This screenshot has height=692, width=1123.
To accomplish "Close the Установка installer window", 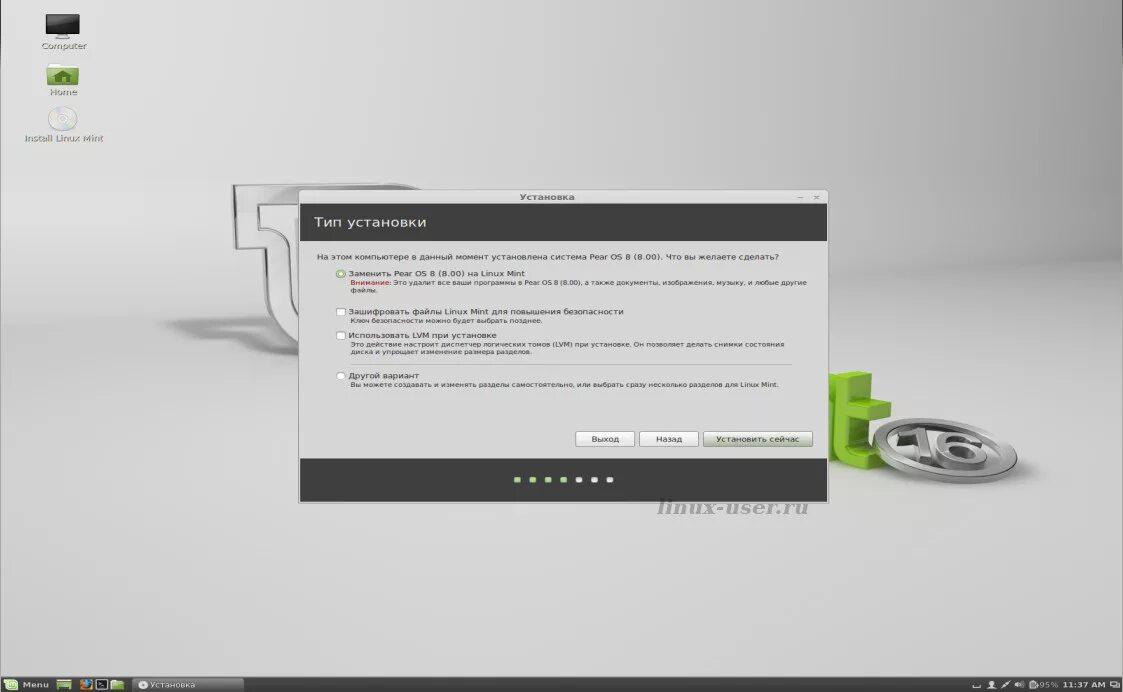I will (816, 197).
